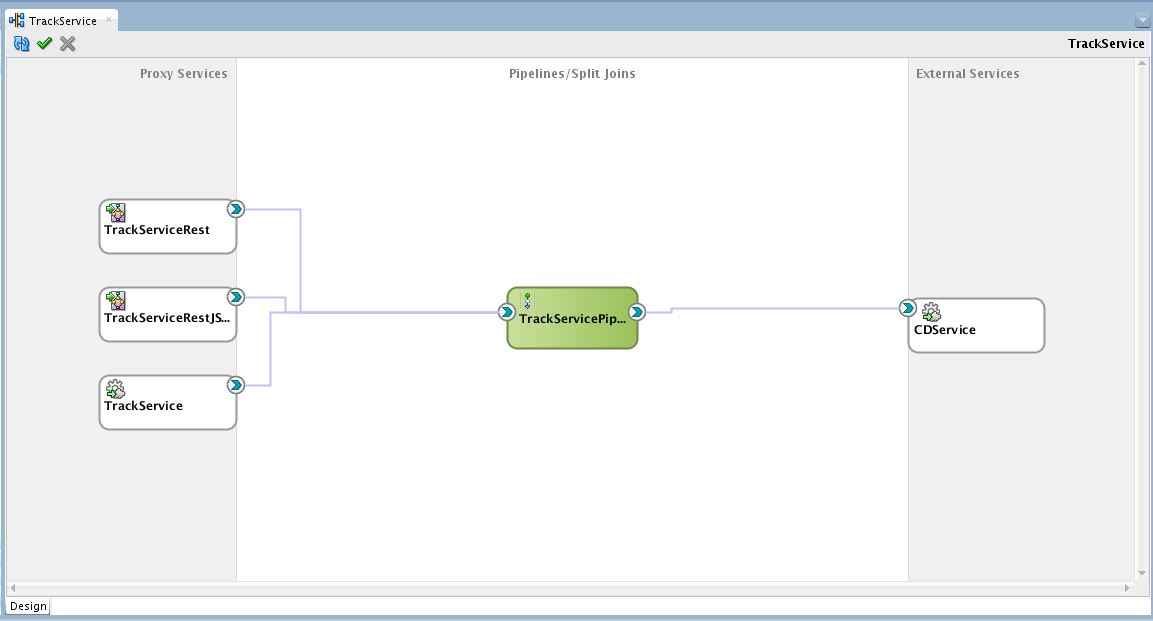
Task: Open the editor tab list dropdown arrow
Action: pyautogui.click(x=1143, y=21)
